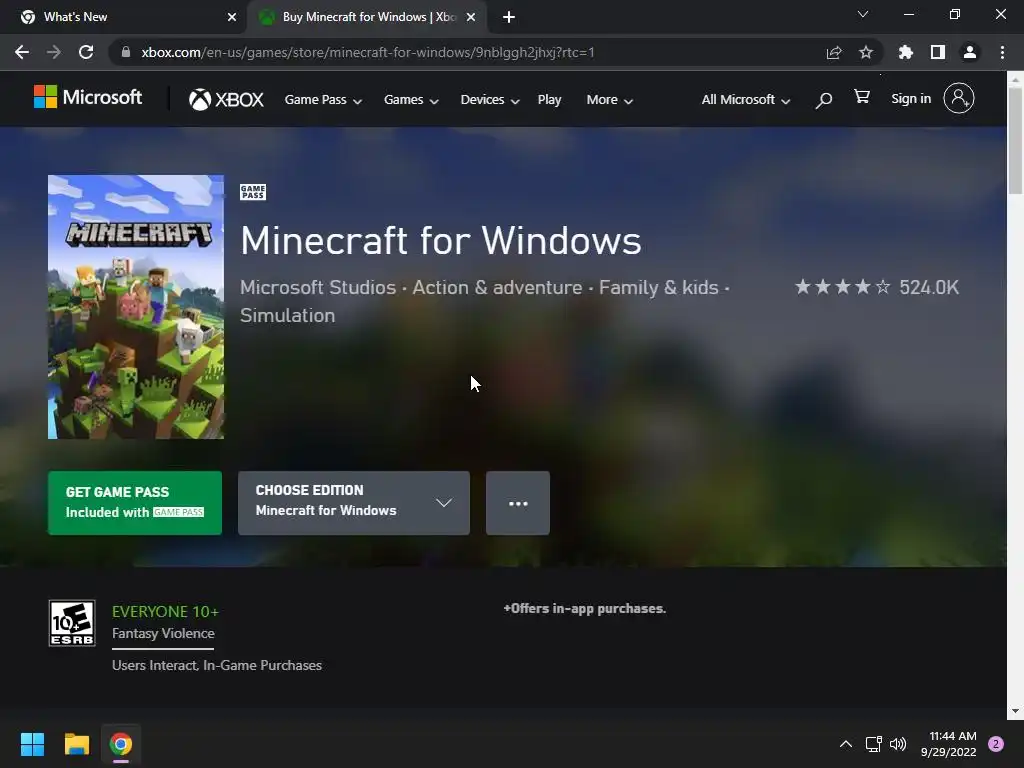
Task: Open Simulation genre link
Action: click(x=287, y=315)
